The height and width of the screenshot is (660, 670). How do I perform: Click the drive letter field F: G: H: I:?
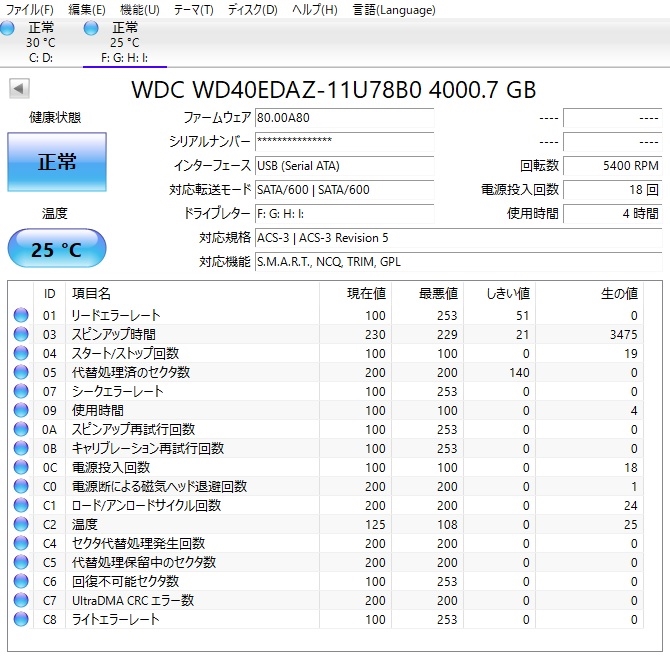tap(344, 214)
